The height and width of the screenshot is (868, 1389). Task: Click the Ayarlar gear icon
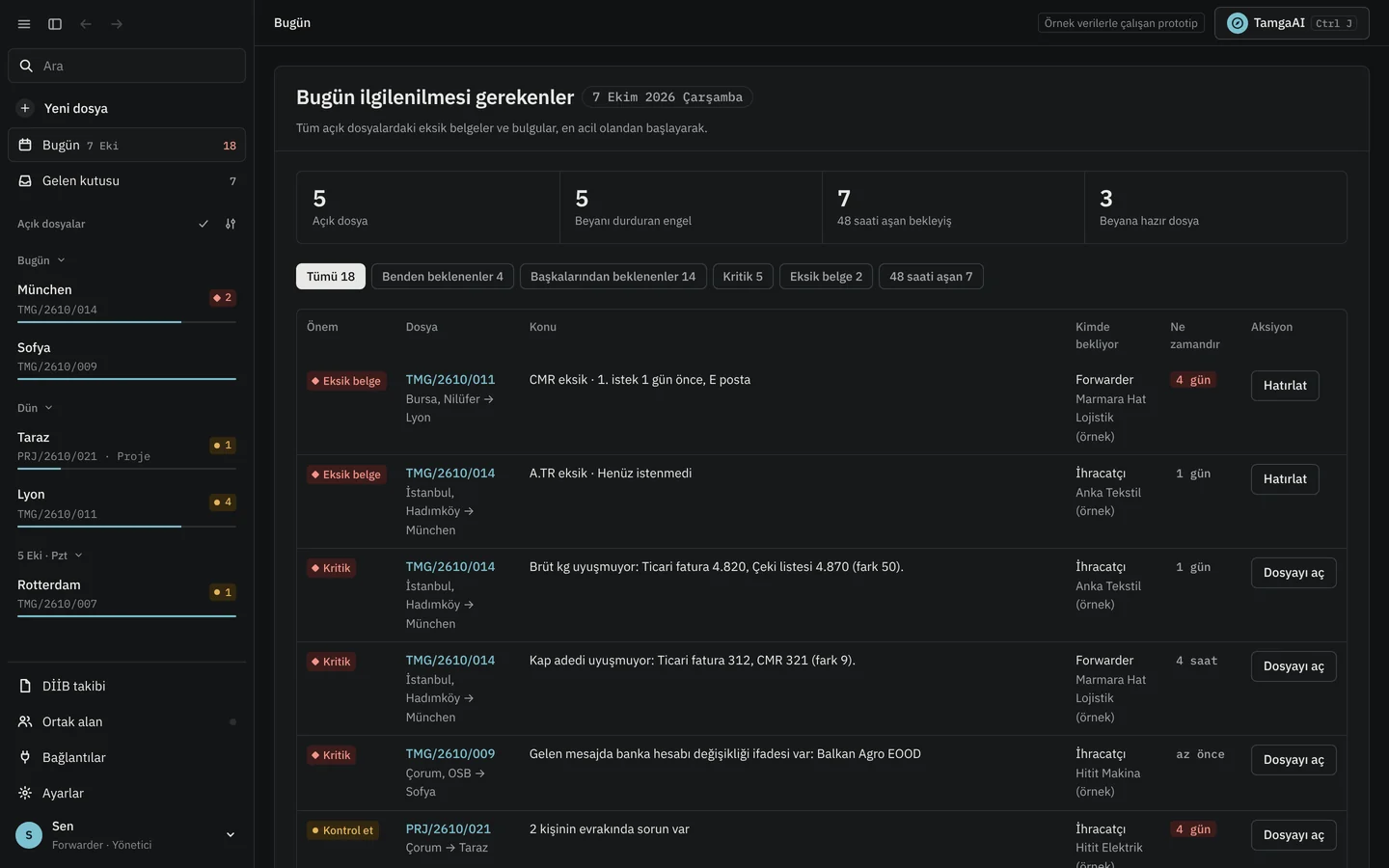pyautogui.click(x=25, y=793)
